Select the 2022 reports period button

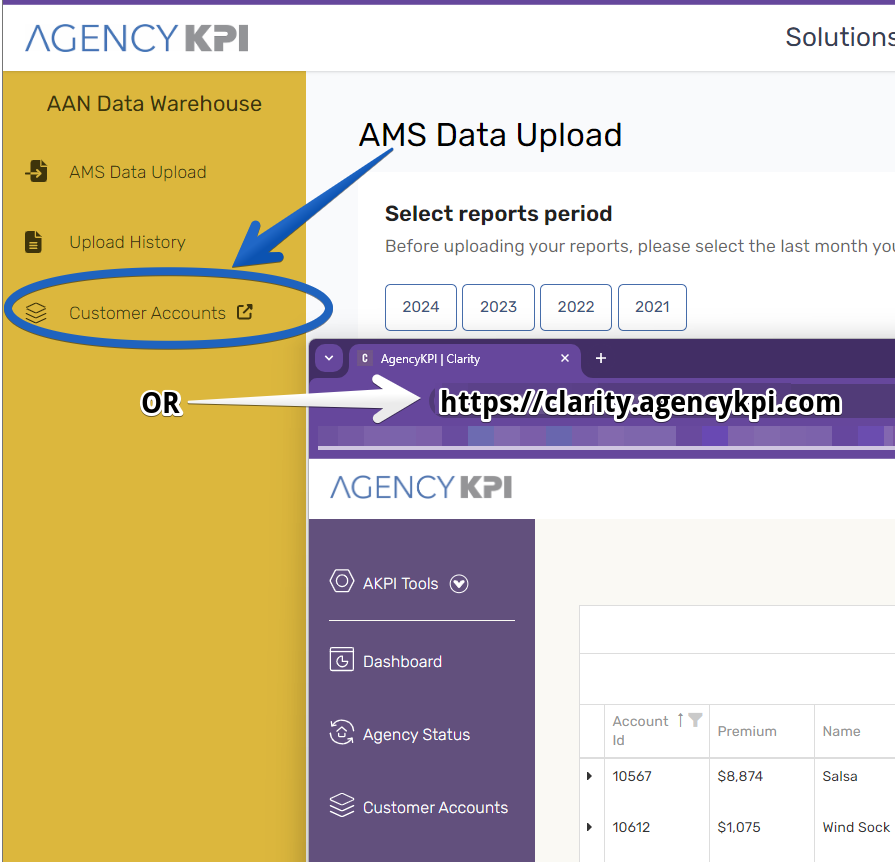pyautogui.click(x=576, y=307)
